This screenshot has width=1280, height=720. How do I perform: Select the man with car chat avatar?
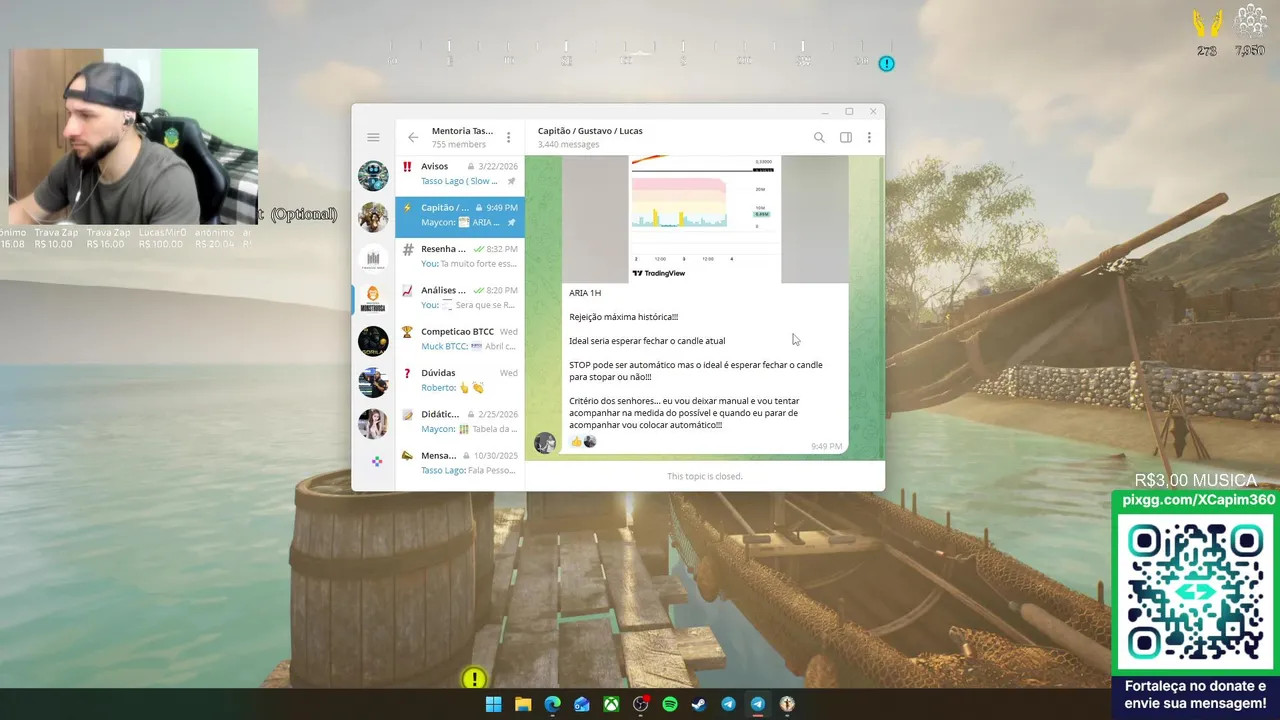pyautogui.click(x=373, y=382)
